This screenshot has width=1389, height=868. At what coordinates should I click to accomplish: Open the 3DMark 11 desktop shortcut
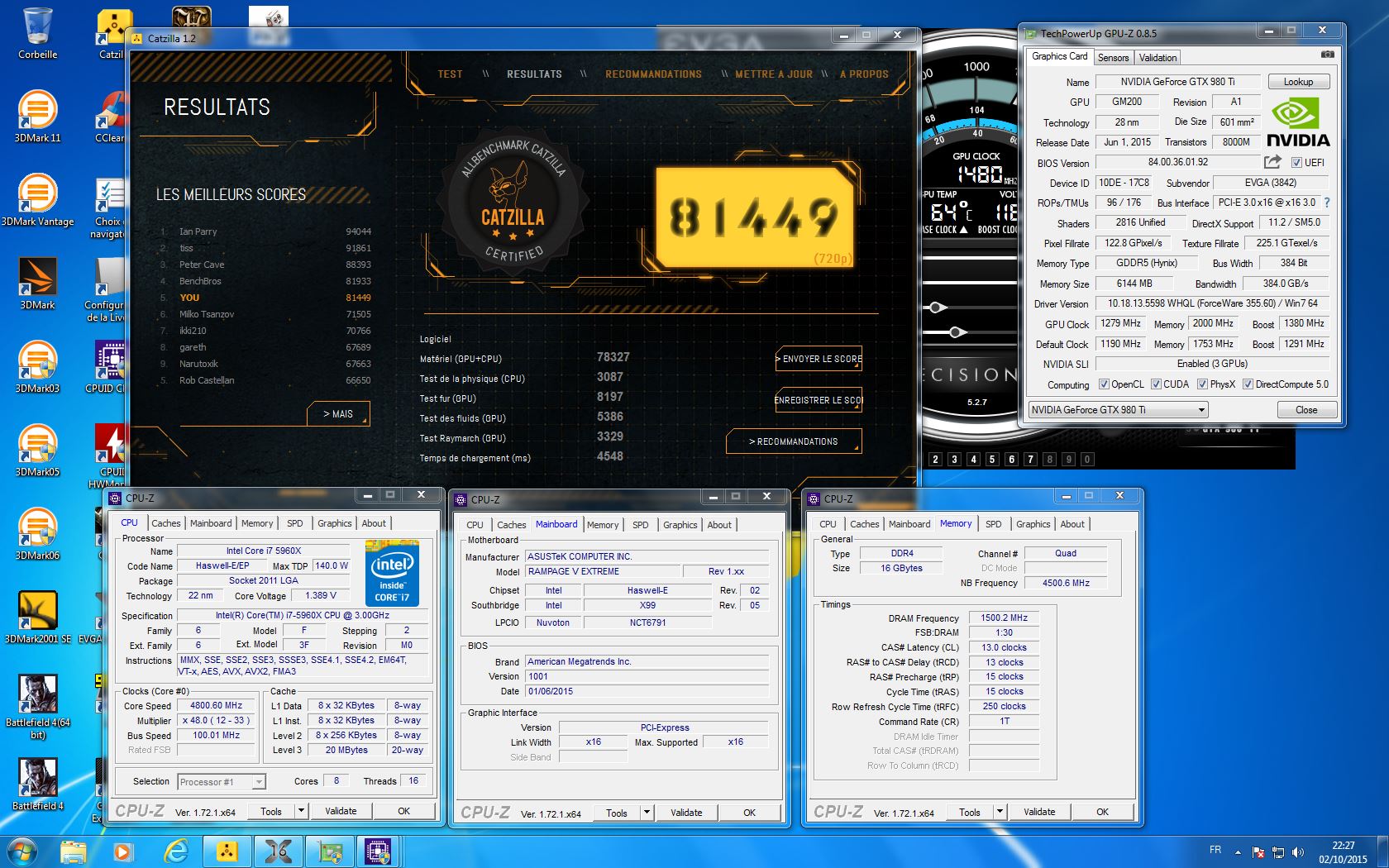[x=37, y=117]
